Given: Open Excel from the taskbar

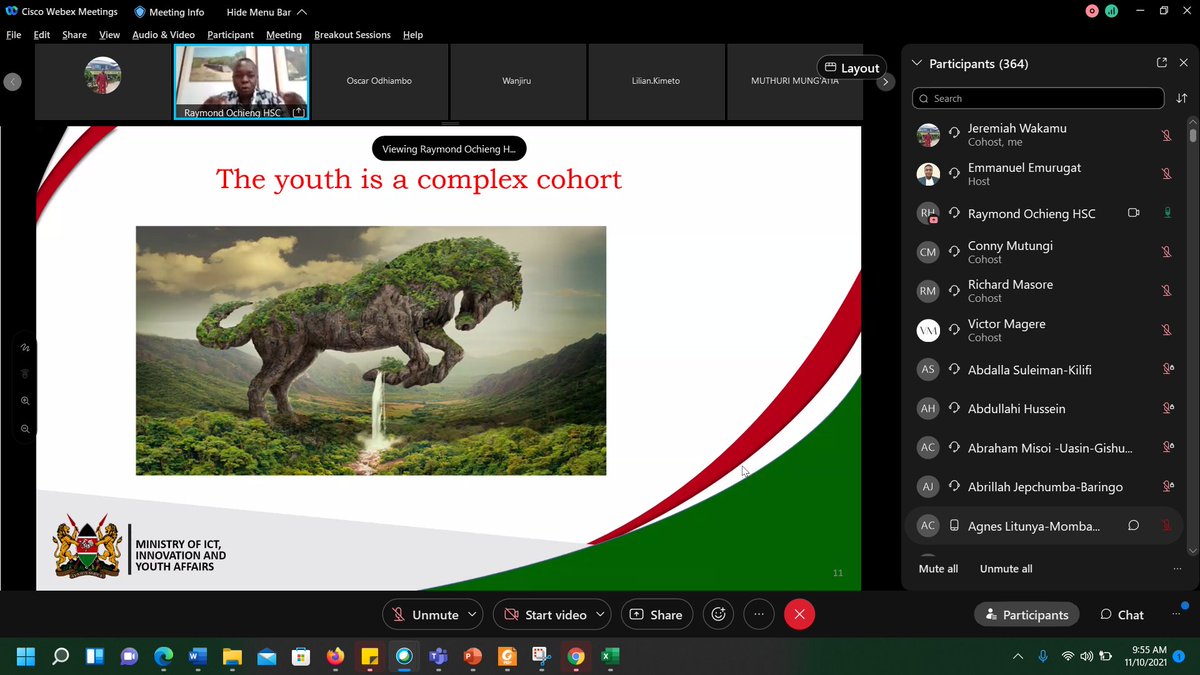Looking at the screenshot, I should click(610, 656).
